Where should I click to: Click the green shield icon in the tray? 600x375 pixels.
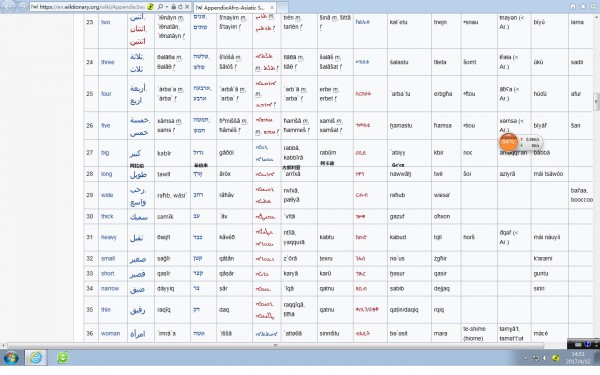556,358
